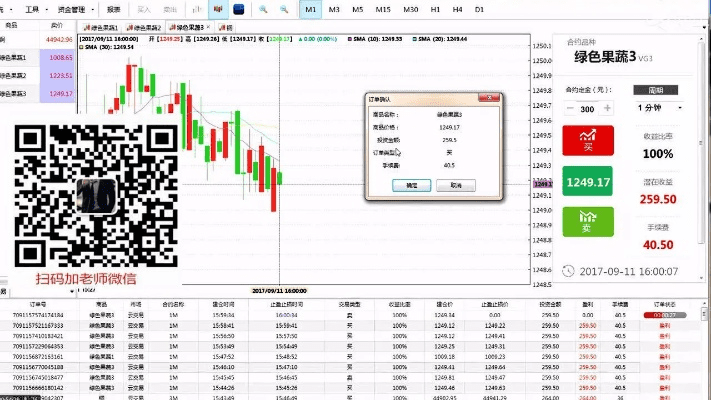Cancel the order with 取消 button
Viewport: 711px width, 400px height.
456,185
